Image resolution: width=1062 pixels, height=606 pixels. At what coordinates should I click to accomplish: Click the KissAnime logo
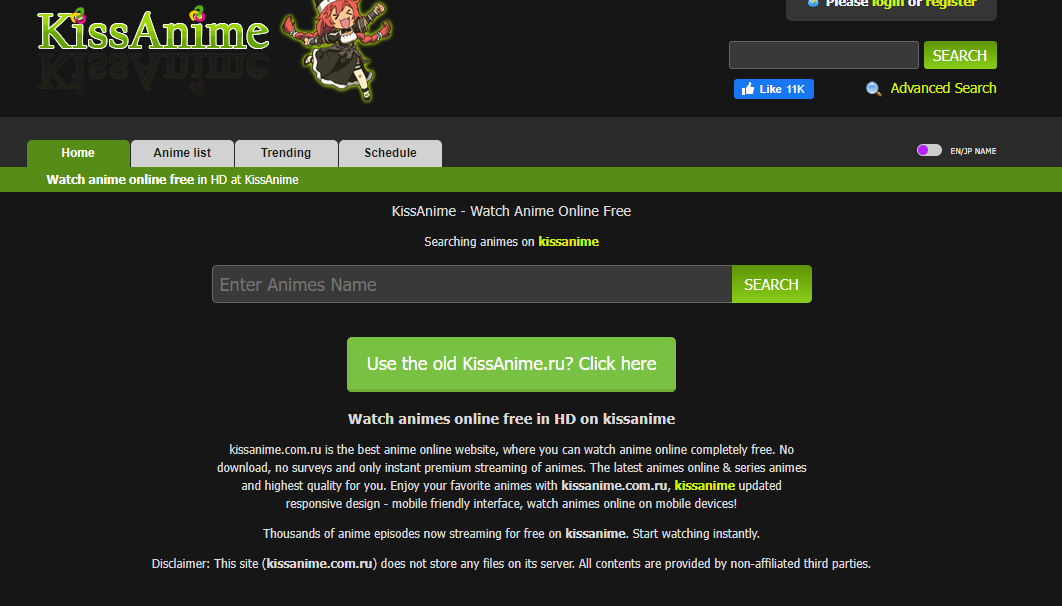tap(153, 30)
